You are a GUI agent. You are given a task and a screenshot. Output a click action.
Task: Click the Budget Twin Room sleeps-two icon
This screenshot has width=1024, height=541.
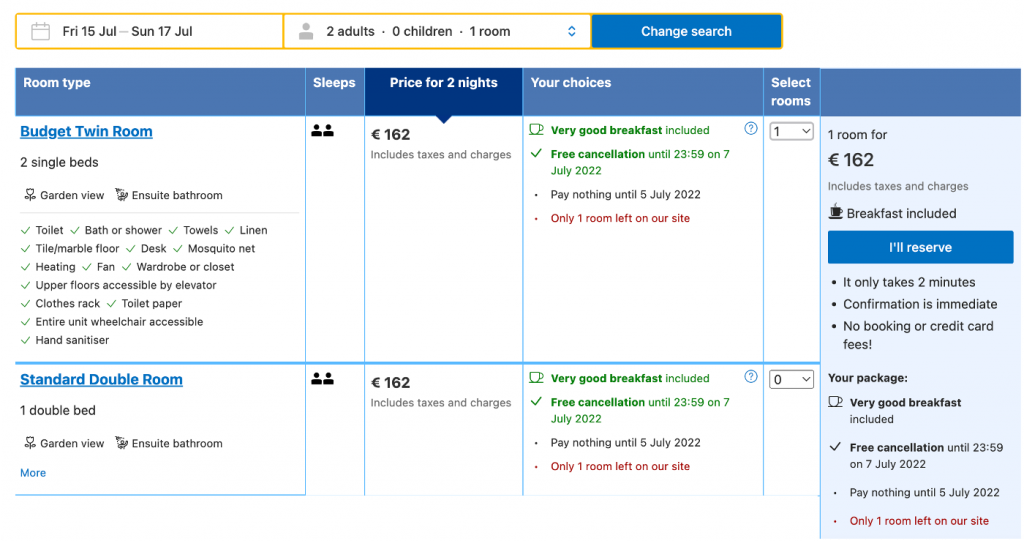coord(322,131)
